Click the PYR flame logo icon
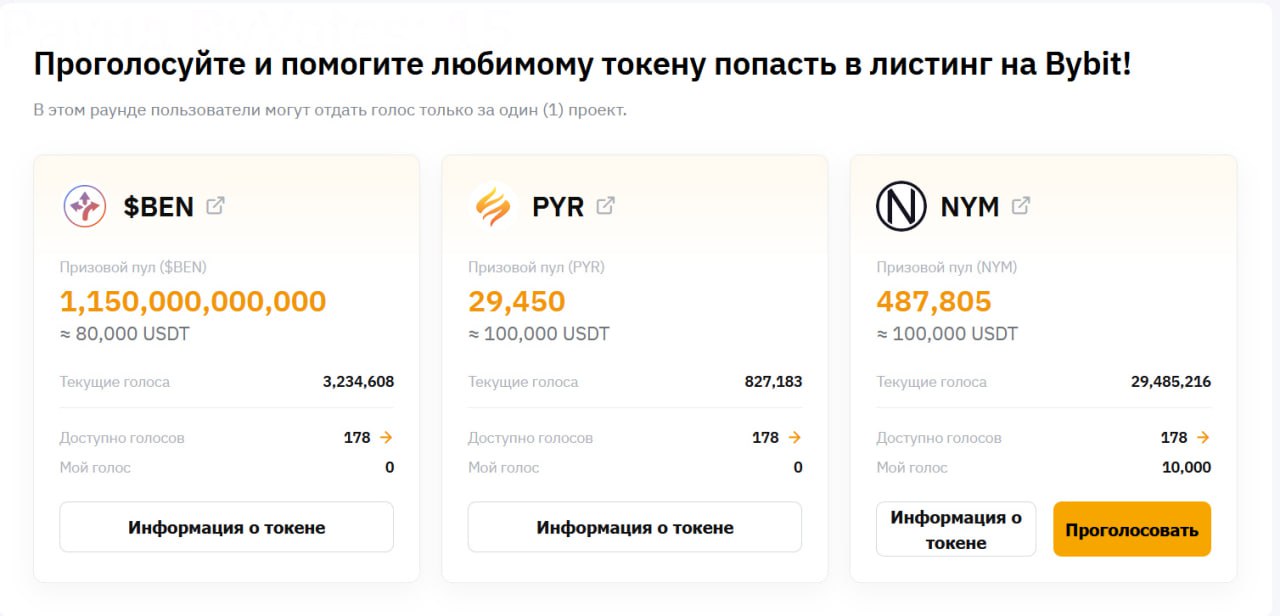Screen dimensions: 1280x616 tap(493, 206)
